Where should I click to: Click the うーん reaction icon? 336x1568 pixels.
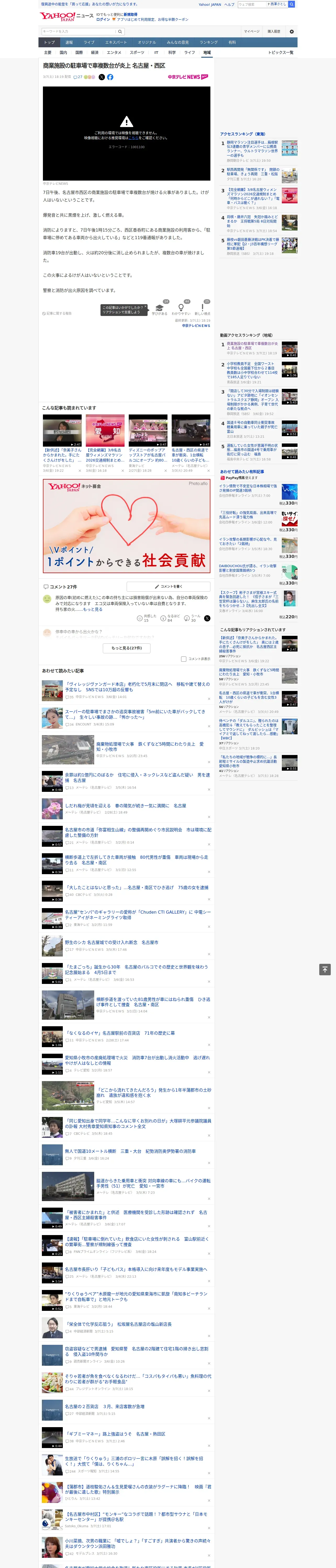[187, 618]
